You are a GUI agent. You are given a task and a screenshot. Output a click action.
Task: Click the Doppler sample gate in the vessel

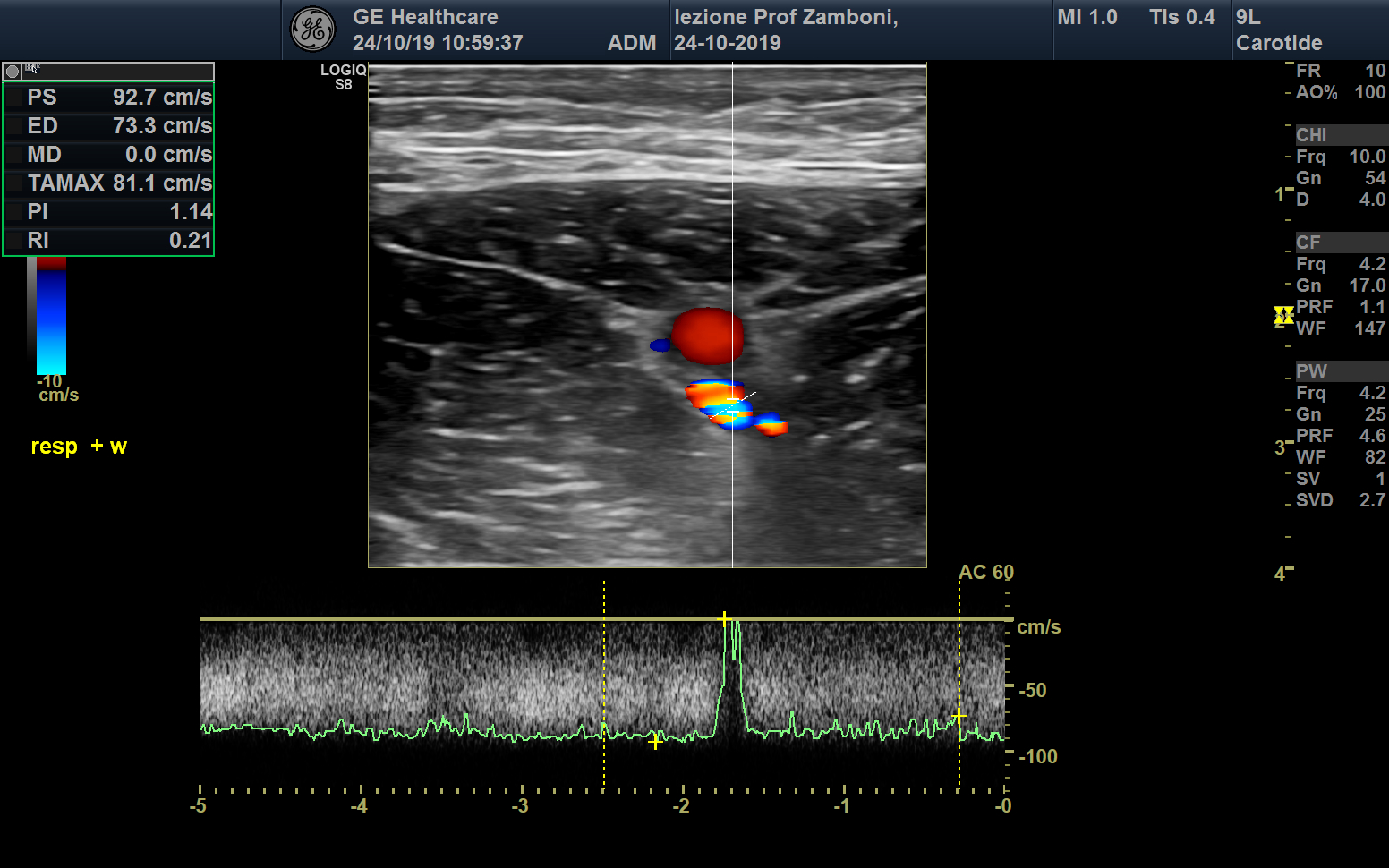[733, 406]
